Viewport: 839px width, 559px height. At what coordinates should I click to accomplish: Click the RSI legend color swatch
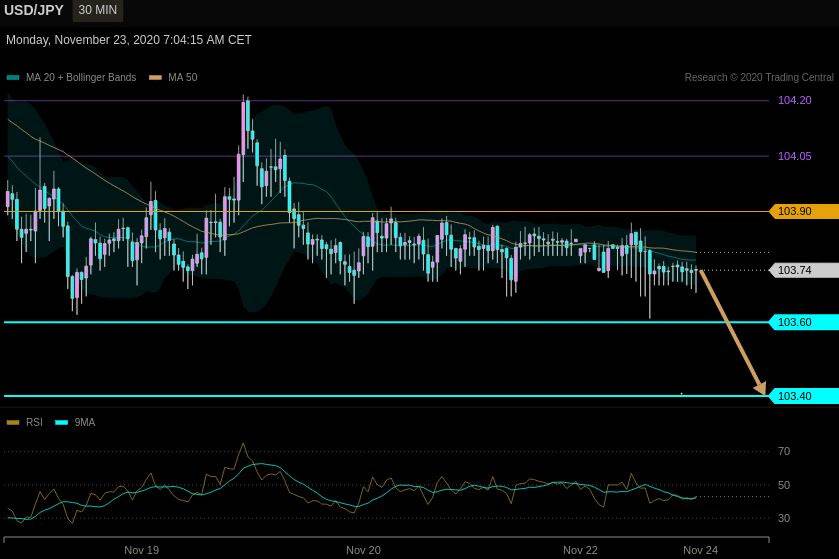[x=13, y=423]
